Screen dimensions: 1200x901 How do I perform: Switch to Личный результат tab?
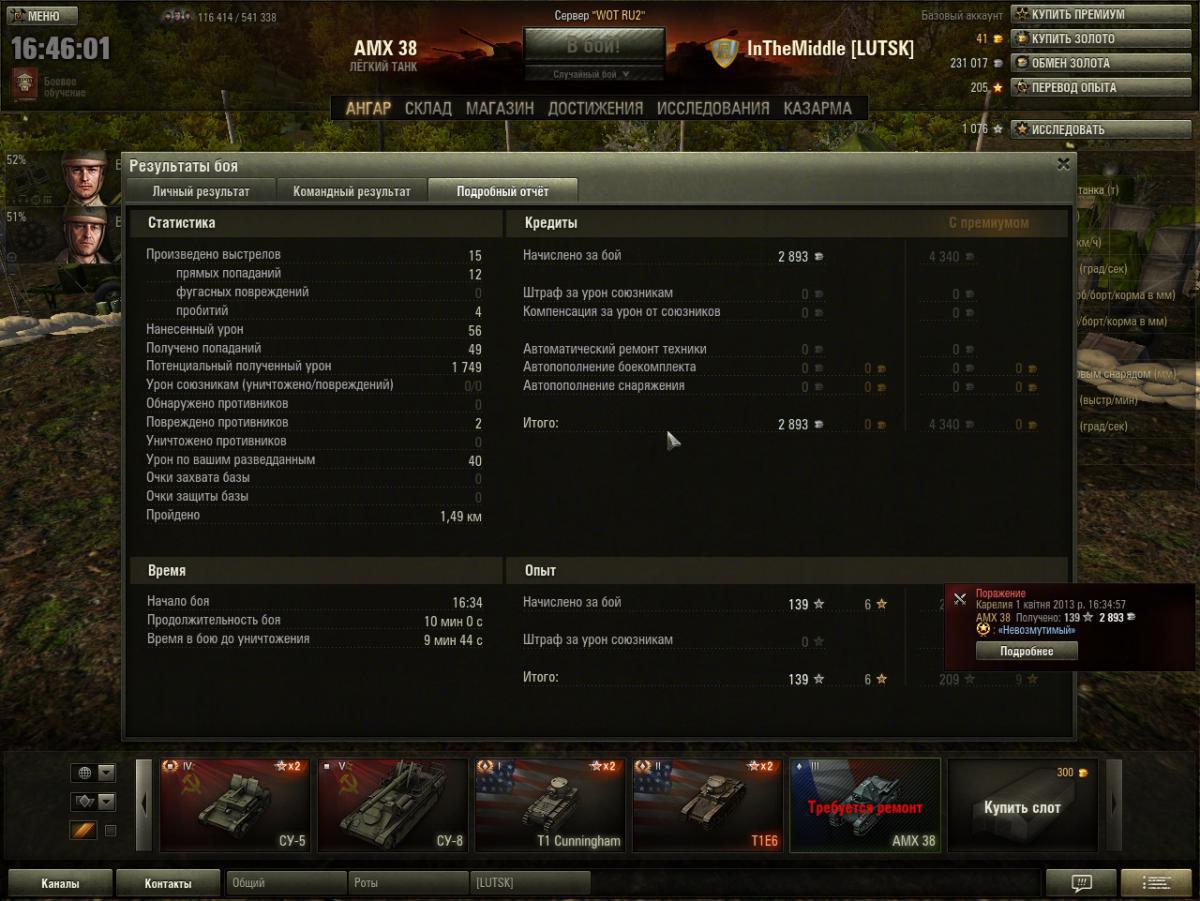tap(200, 191)
